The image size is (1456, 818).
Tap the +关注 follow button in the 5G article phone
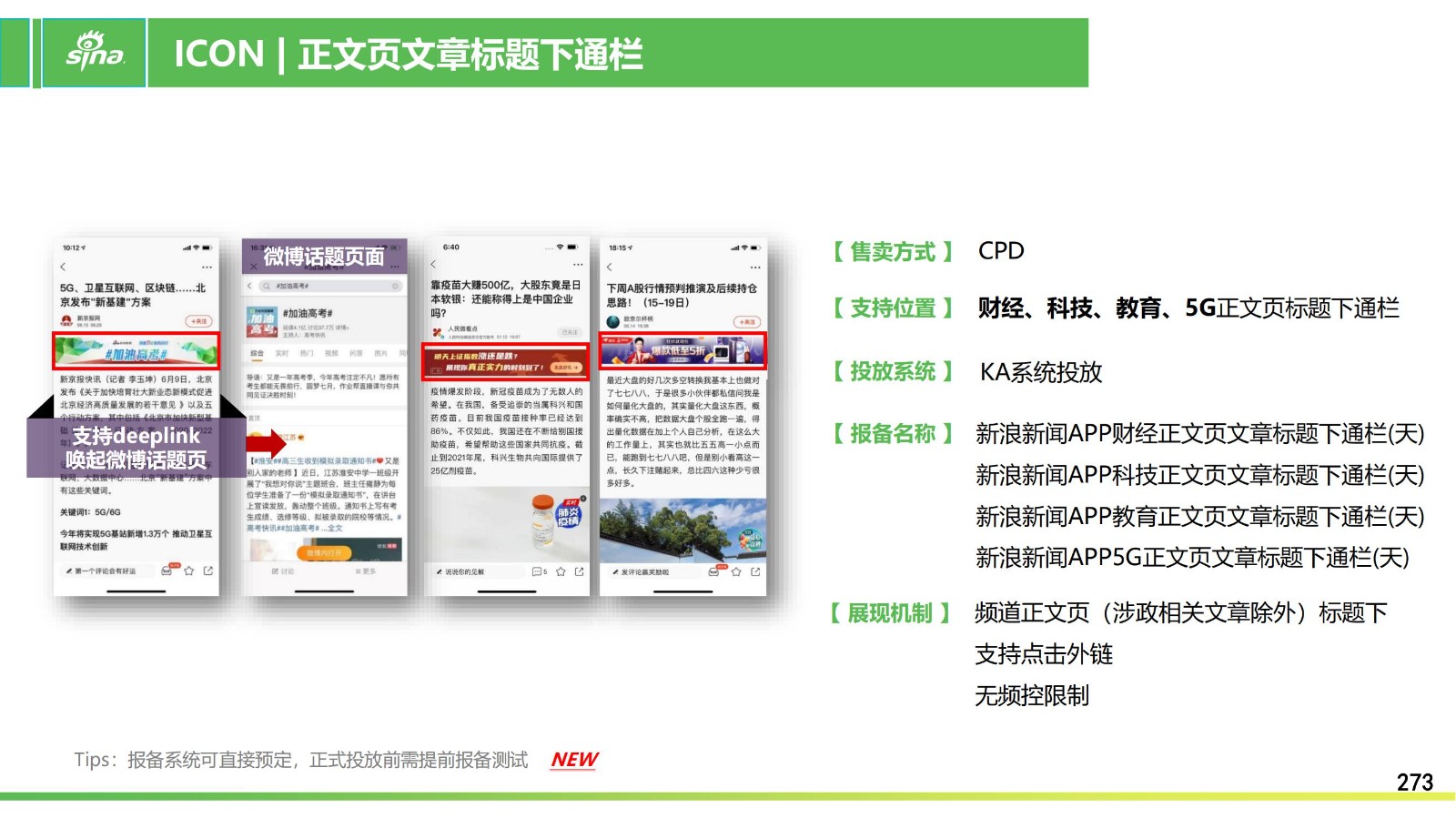(x=198, y=321)
